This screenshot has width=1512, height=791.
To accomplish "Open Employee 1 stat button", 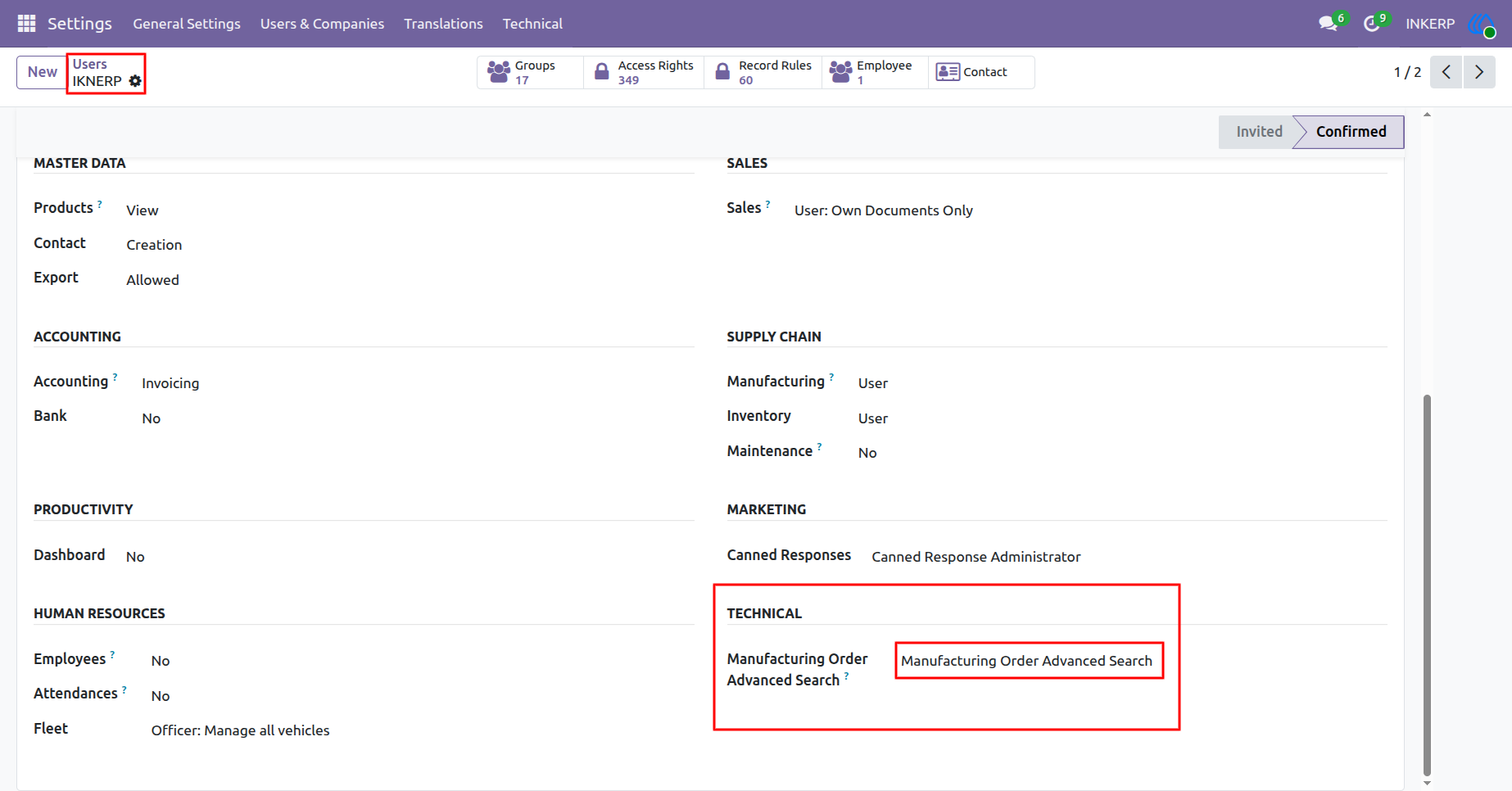I will 875,72.
